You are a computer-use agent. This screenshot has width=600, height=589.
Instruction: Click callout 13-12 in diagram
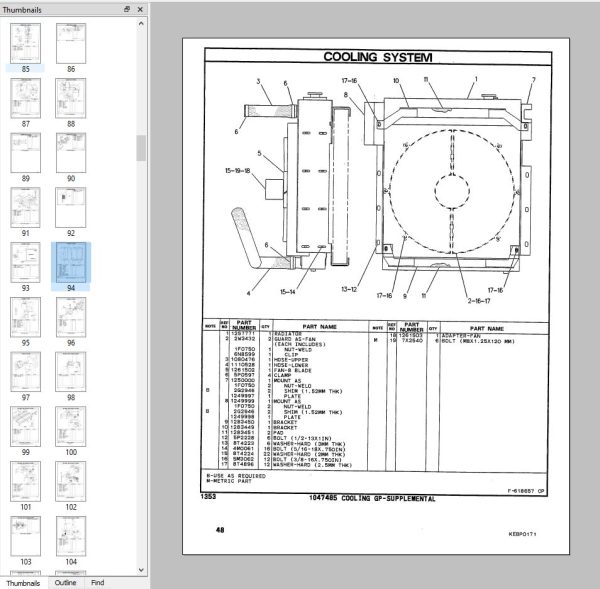(x=349, y=289)
